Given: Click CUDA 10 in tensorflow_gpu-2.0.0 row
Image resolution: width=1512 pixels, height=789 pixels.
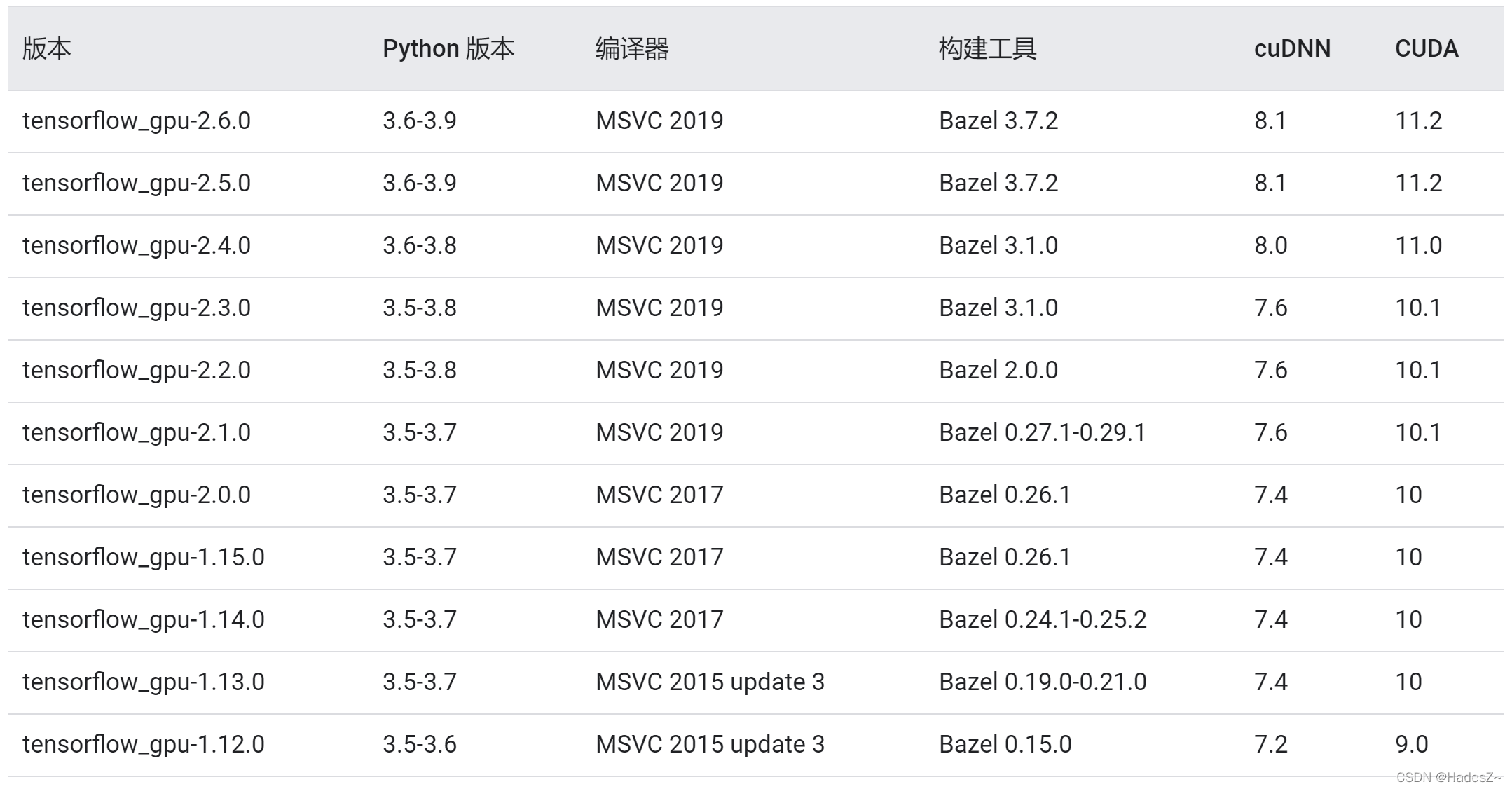Looking at the screenshot, I should point(1408,495).
